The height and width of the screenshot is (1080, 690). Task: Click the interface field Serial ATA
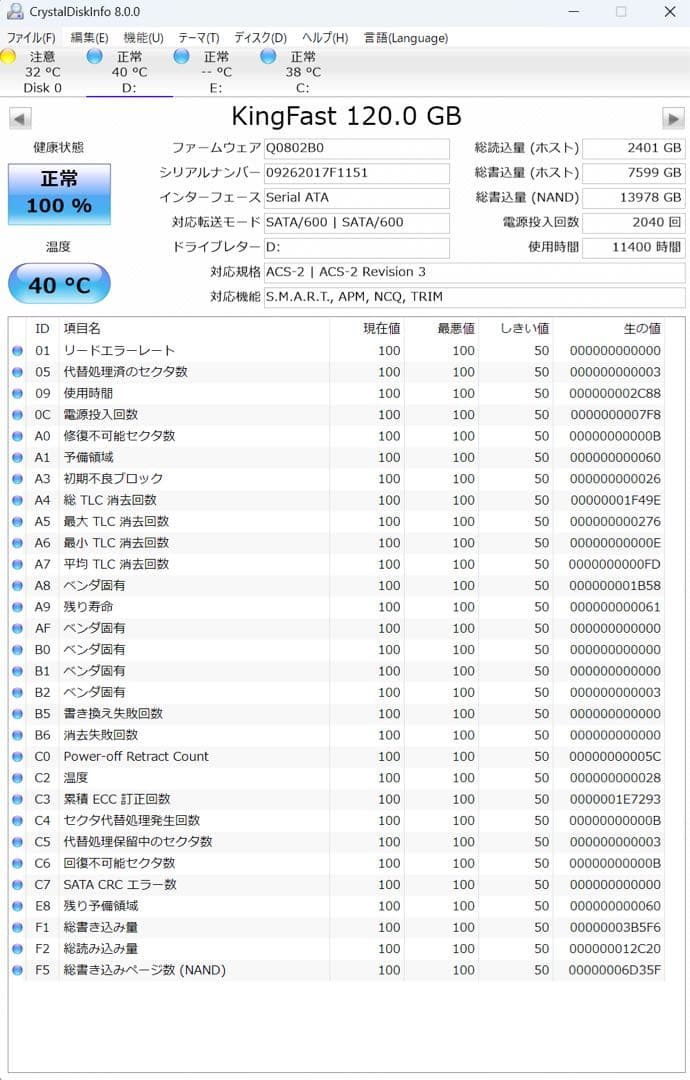click(x=357, y=198)
